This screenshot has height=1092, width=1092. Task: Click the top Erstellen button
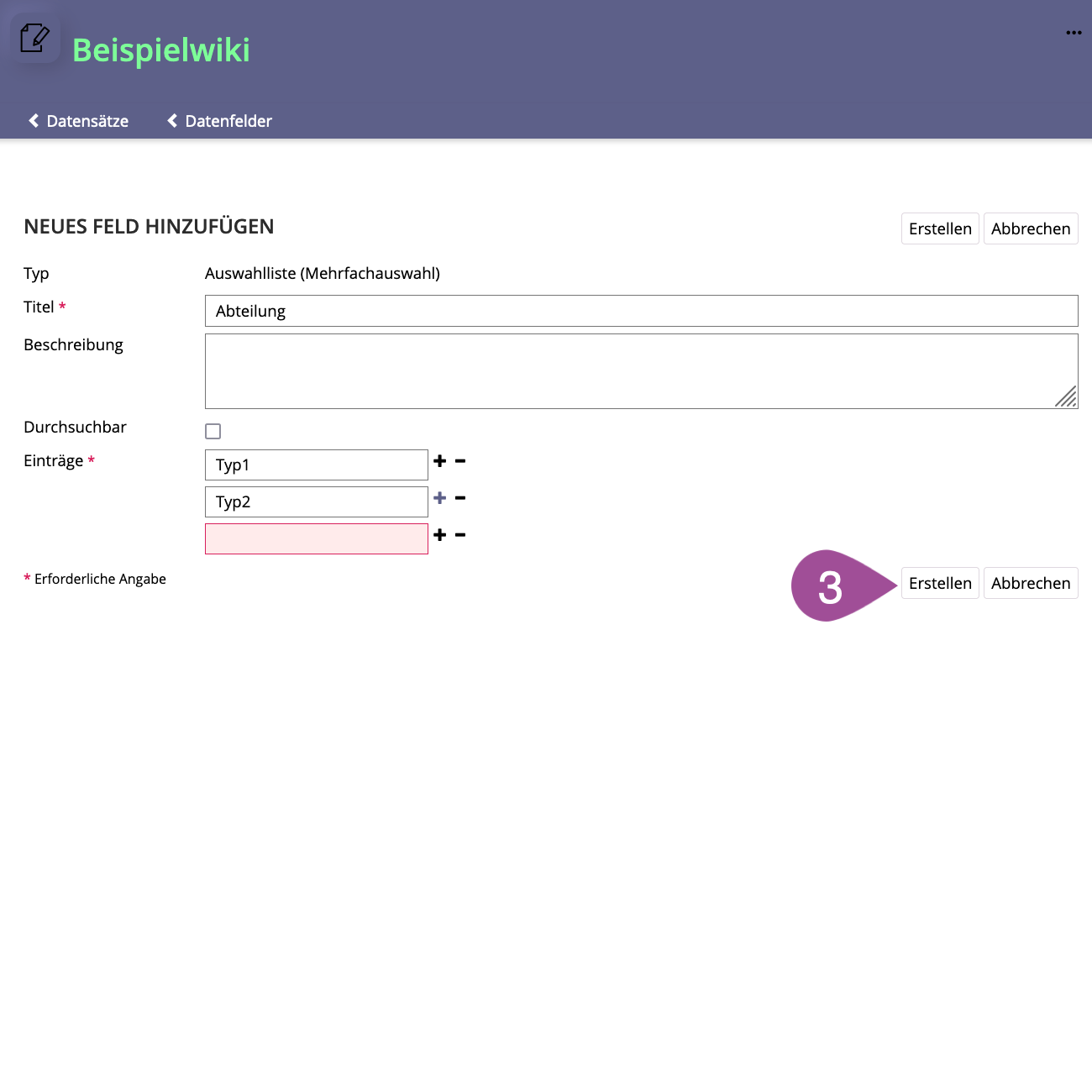[x=939, y=228]
